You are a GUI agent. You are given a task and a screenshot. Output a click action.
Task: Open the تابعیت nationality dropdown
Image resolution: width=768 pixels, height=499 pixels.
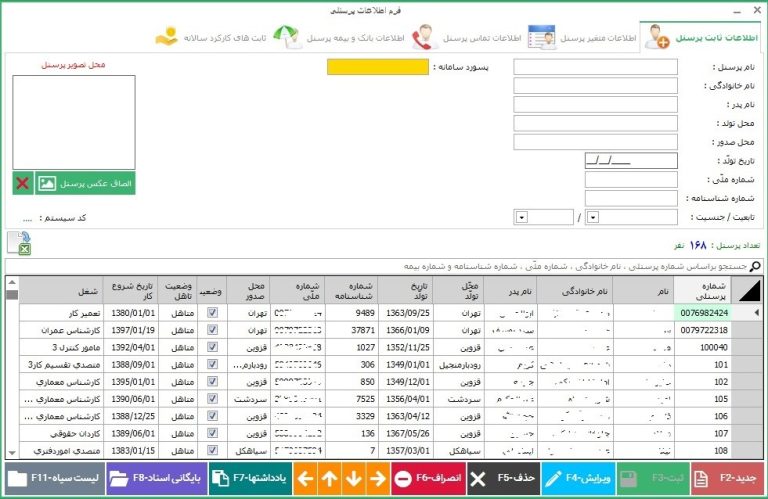[591, 217]
